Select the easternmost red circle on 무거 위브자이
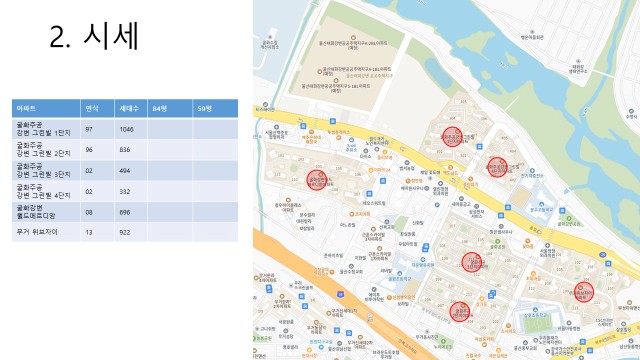 [584, 292]
